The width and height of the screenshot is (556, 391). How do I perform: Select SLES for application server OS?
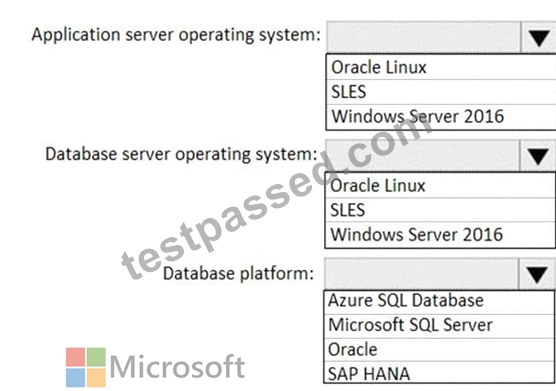[x=441, y=92]
